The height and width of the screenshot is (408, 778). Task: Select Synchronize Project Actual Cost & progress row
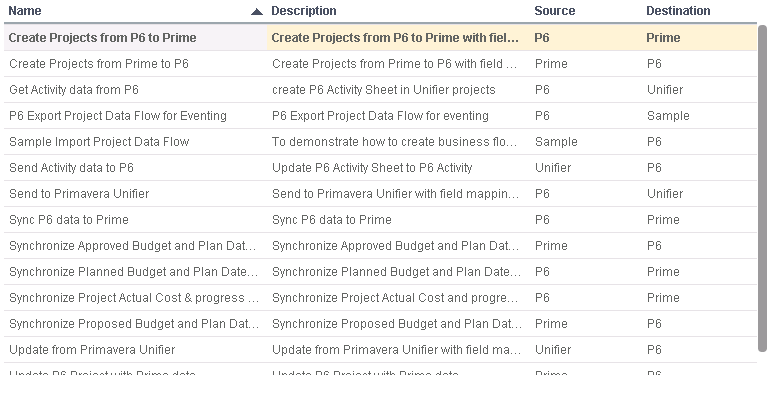(x=133, y=298)
